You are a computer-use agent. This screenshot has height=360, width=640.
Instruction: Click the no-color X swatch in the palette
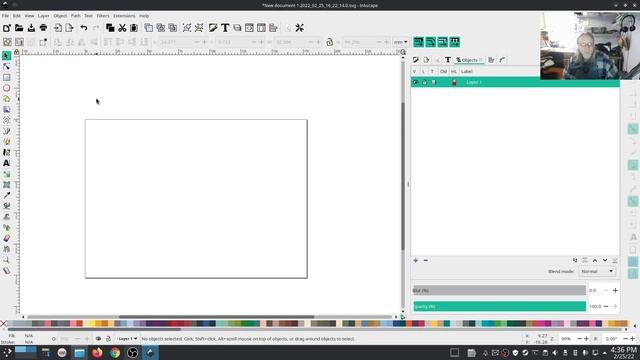pos(4,324)
